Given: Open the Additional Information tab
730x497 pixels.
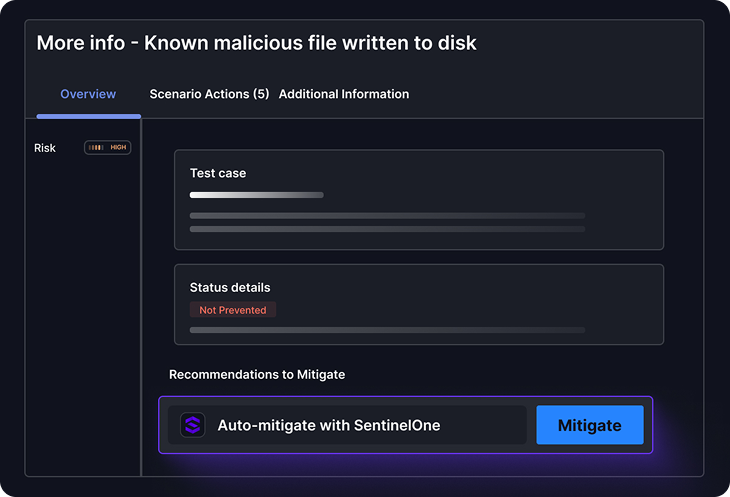Looking at the screenshot, I should click(x=344, y=94).
